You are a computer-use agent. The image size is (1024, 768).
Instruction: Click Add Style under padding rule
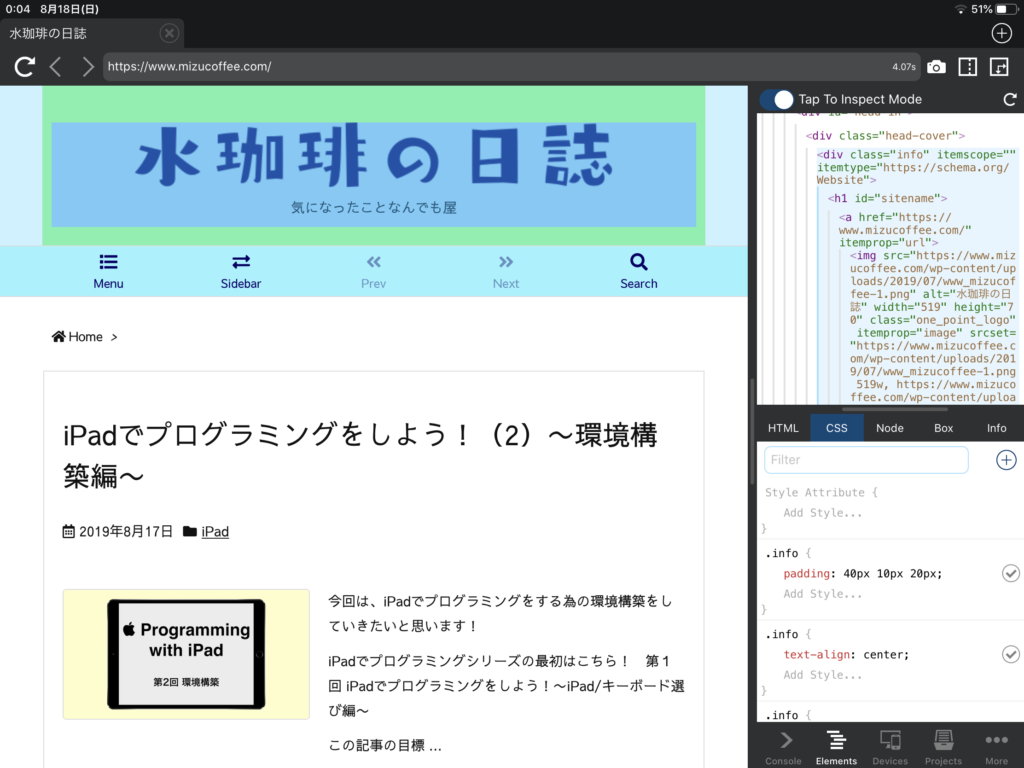point(823,594)
